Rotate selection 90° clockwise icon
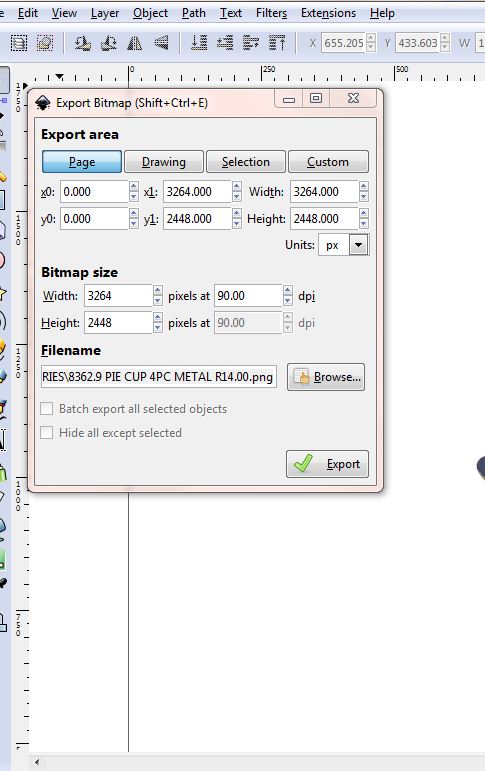This screenshot has width=485, height=771. click(x=108, y=43)
